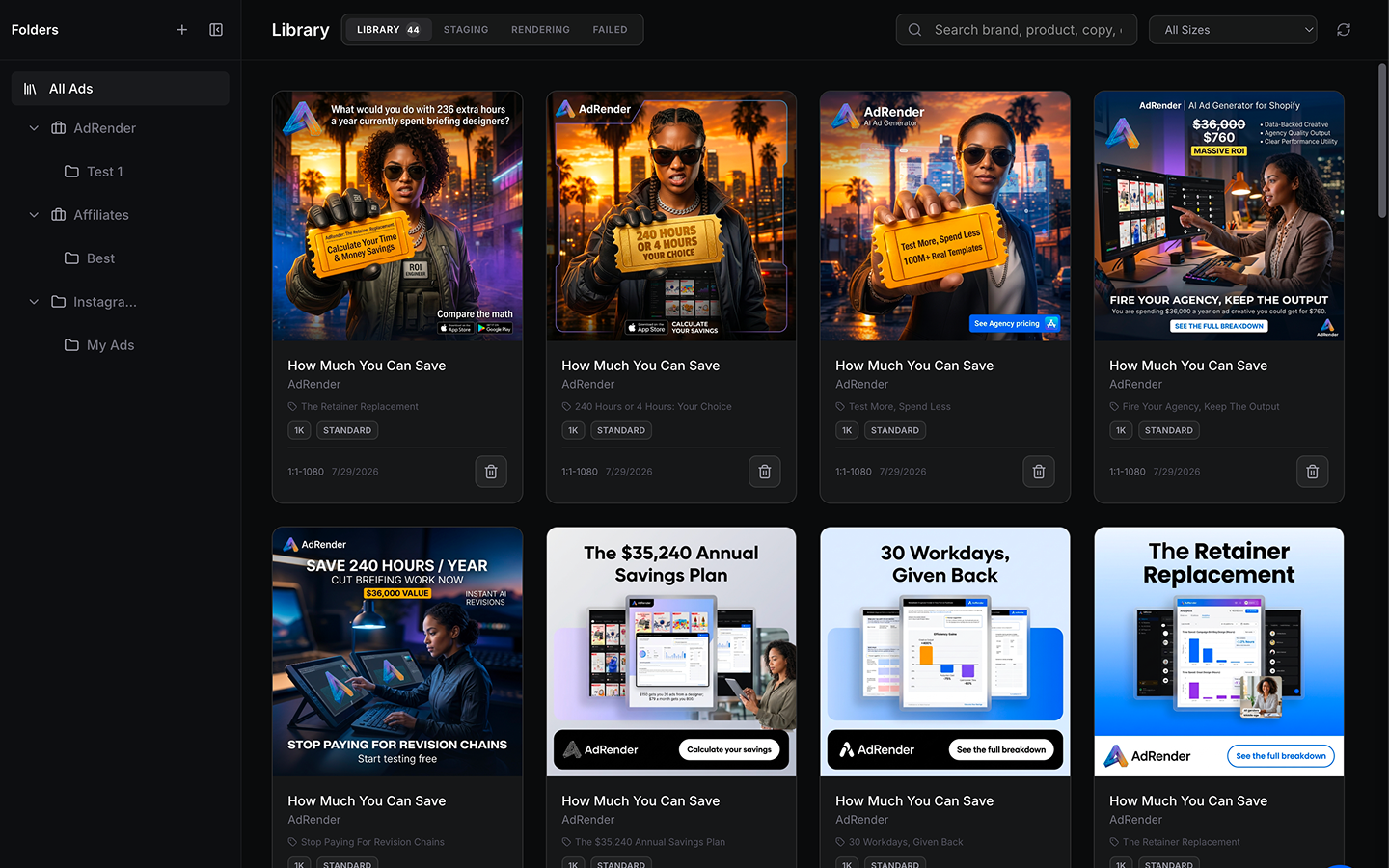The height and width of the screenshot is (868, 1389).
Task: Click STANDARD badge on 'Test More' card
Action: click(895, 430)
